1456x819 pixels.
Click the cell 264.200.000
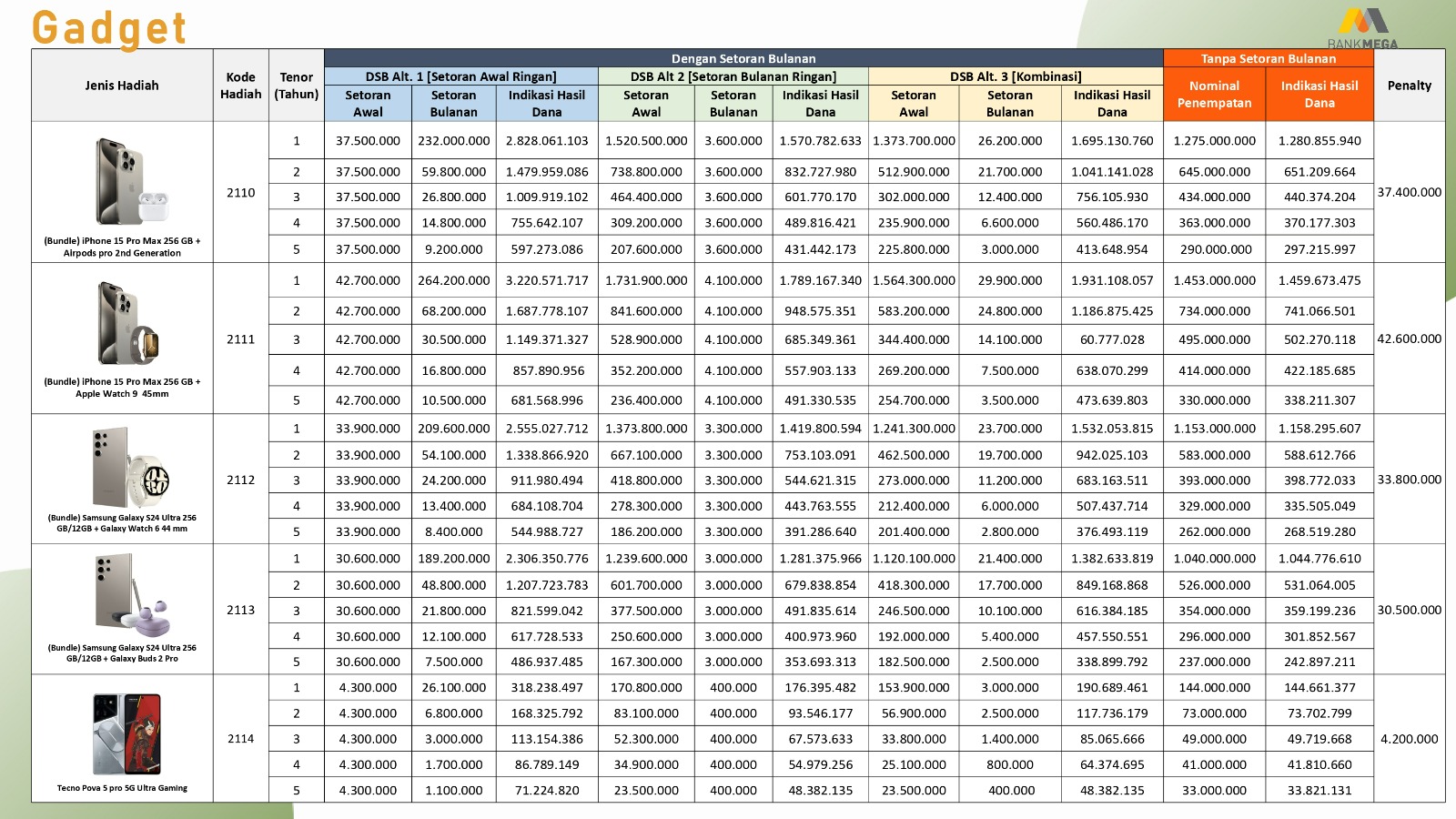[453, 281]
